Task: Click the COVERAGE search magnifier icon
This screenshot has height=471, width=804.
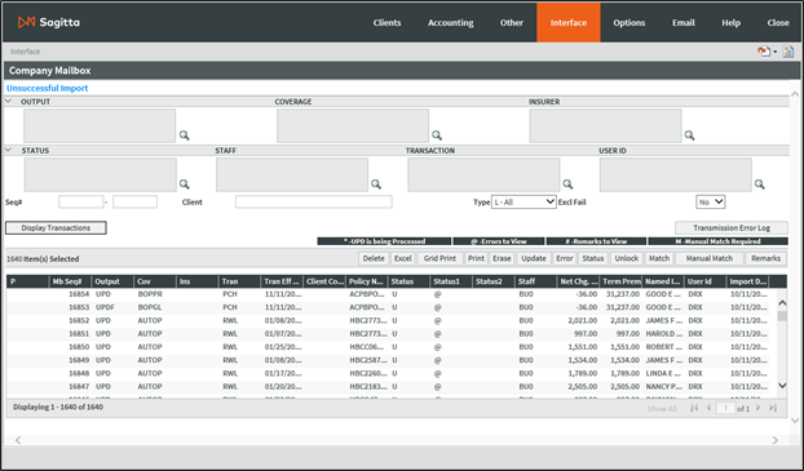Action: point(436,135)
